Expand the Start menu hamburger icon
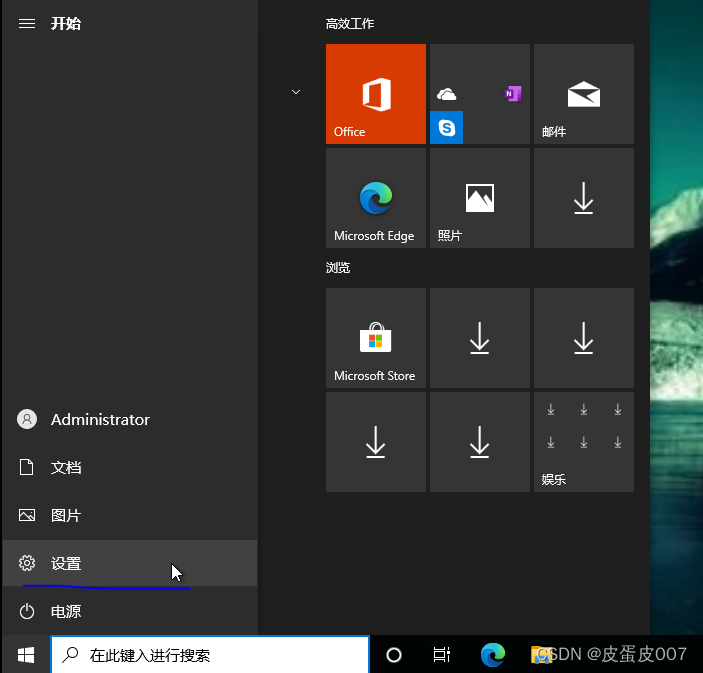The image size is (703, 673). [x=27, y=23]
